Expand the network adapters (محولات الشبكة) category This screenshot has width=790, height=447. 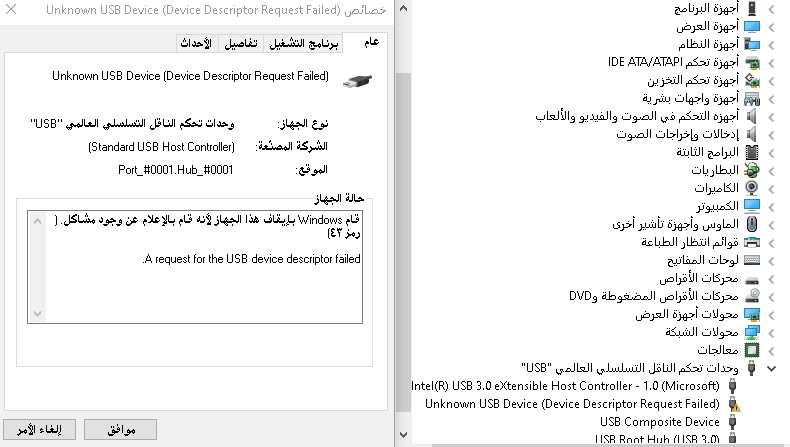tap(771, 333)
